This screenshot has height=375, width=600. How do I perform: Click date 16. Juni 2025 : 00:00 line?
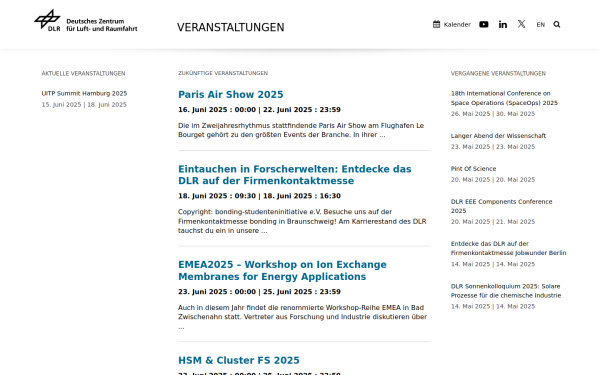[x=259, y=110]
